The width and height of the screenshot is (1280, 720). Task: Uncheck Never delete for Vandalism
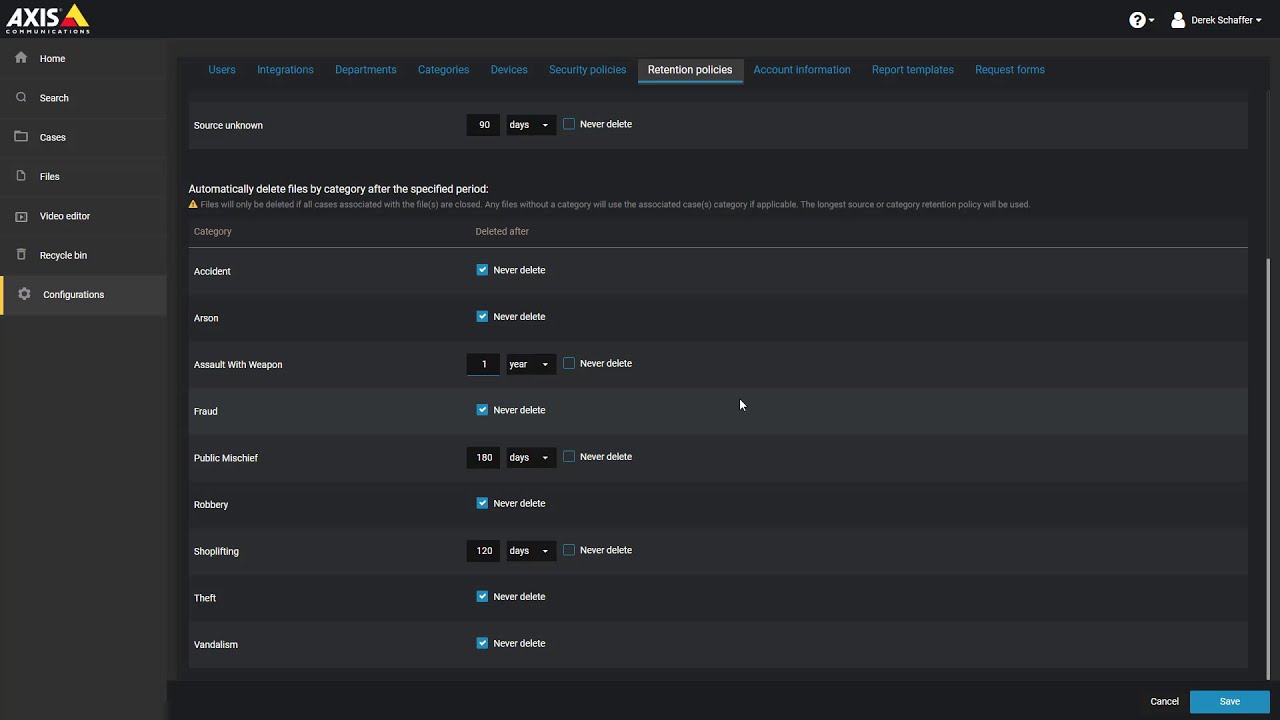coord(482,643)
